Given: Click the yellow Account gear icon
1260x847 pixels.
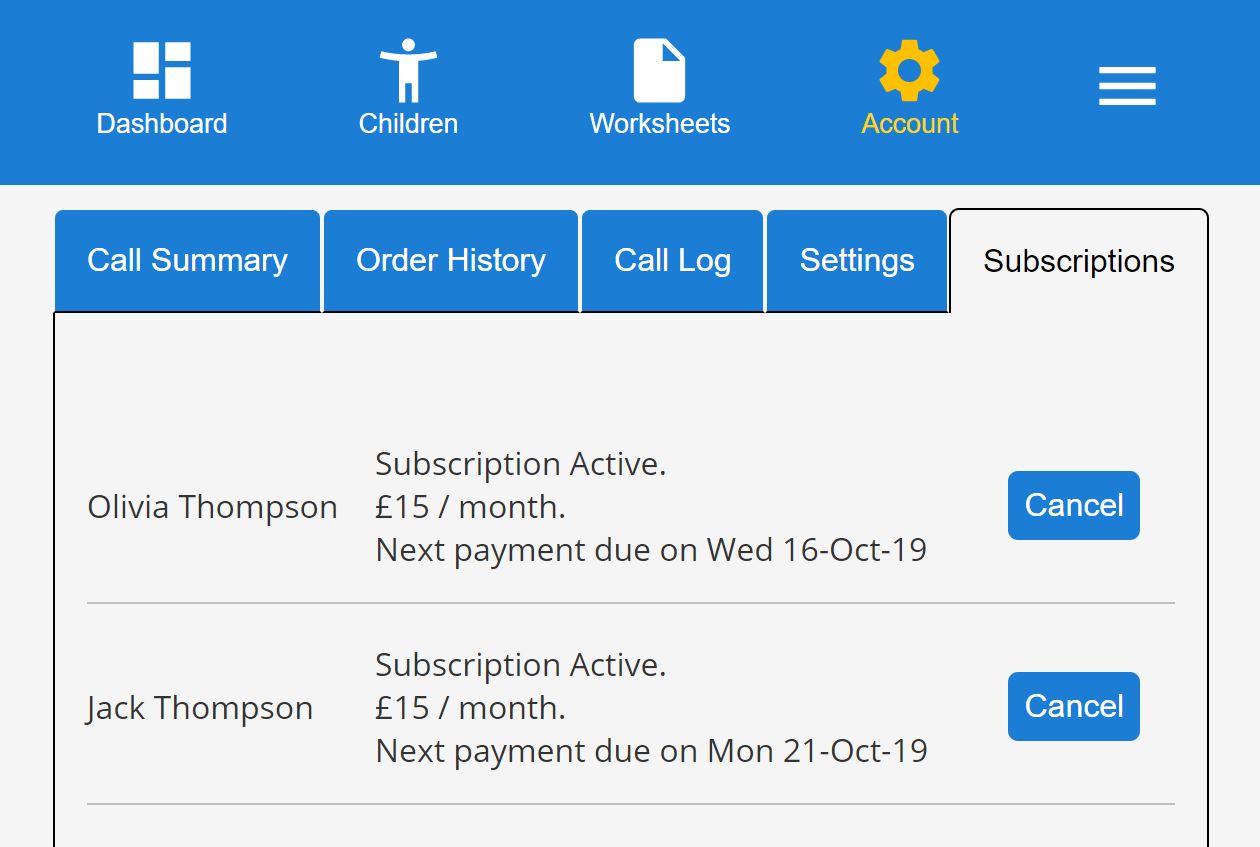Looking at the screenshot, I should 909,70.
